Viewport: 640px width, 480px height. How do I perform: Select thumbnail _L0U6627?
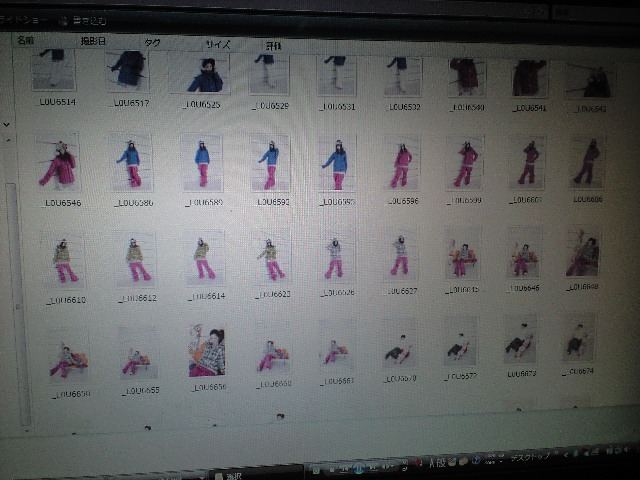[400, 255]
